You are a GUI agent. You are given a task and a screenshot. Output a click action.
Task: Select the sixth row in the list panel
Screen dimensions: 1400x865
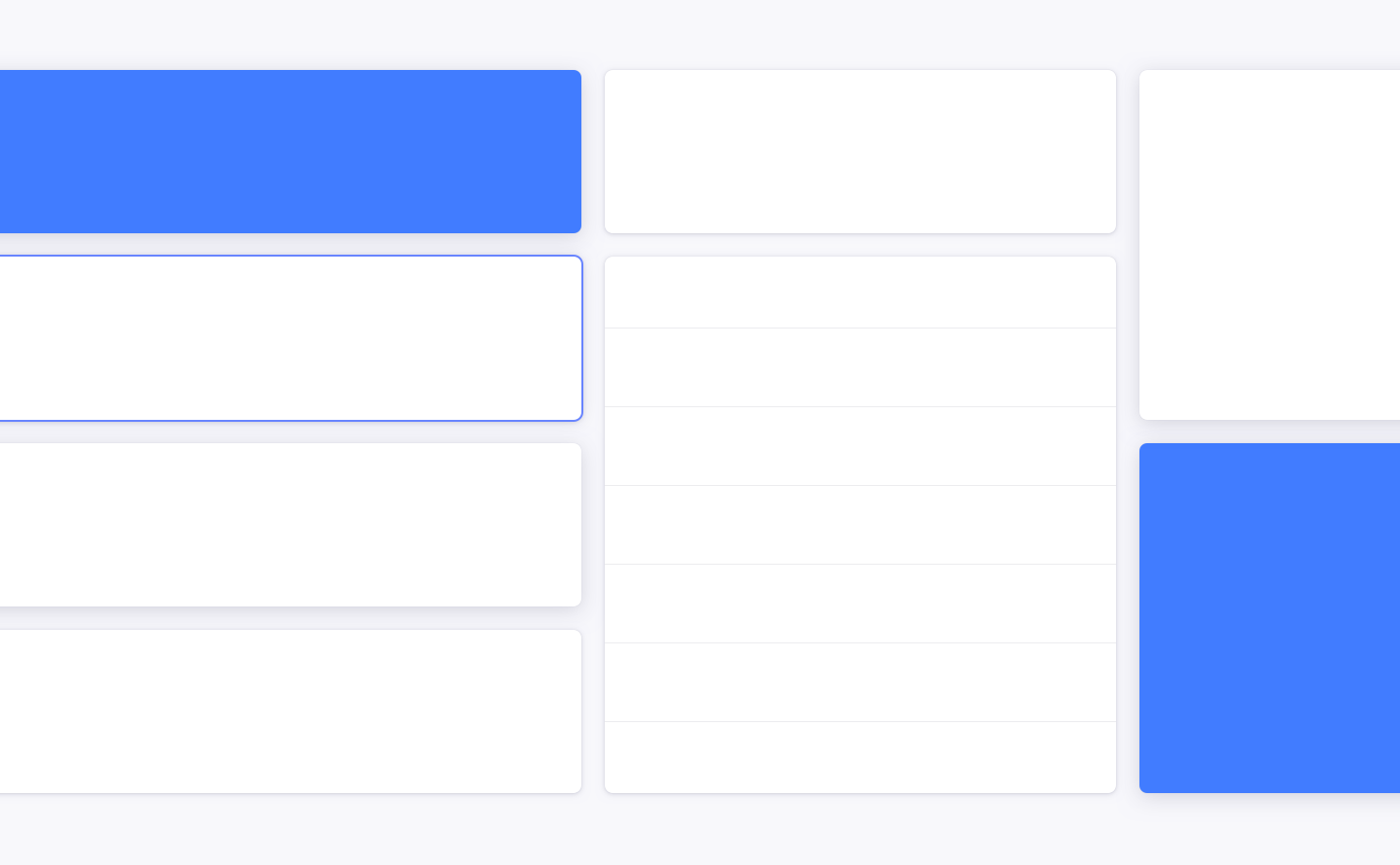(x=860, y=682)
